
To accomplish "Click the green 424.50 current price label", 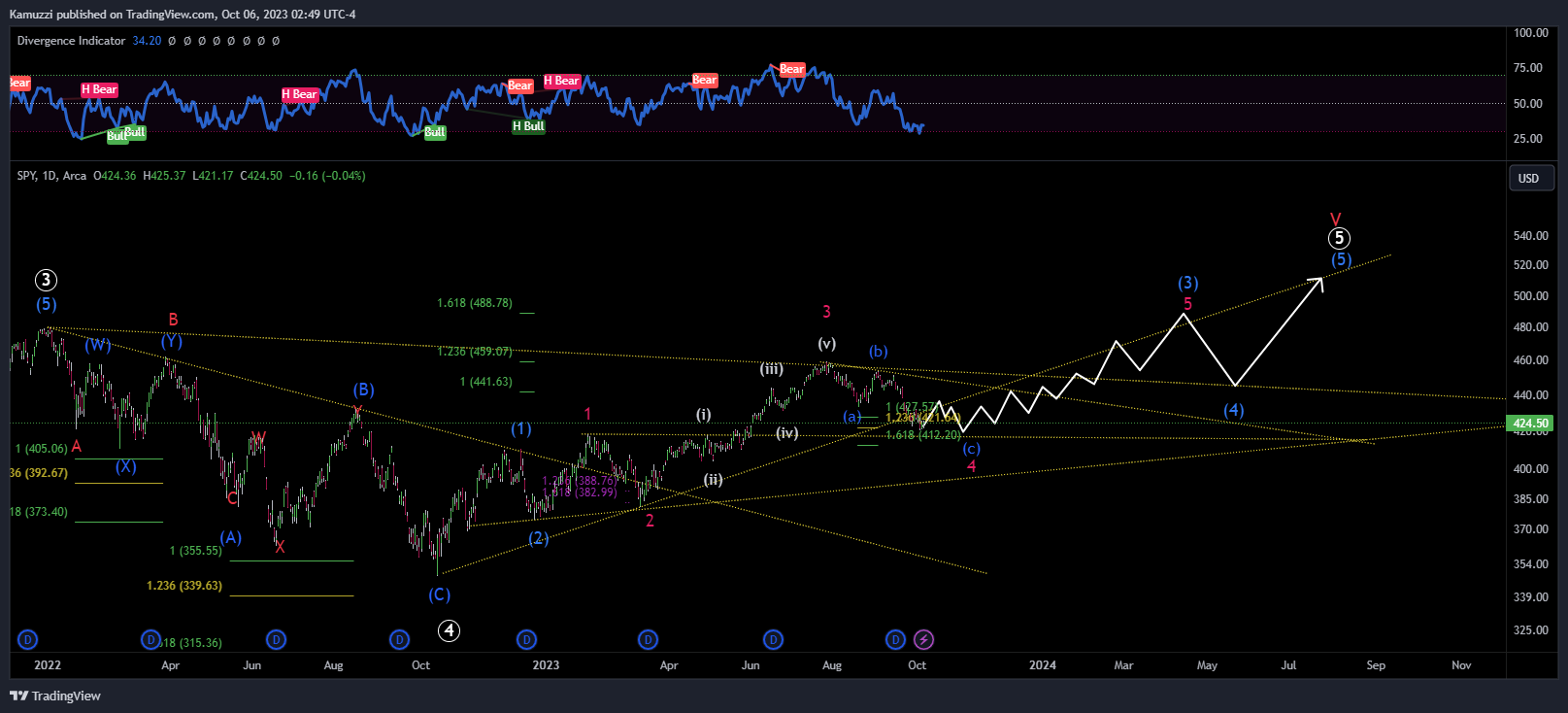I will tap(1532, 424).
